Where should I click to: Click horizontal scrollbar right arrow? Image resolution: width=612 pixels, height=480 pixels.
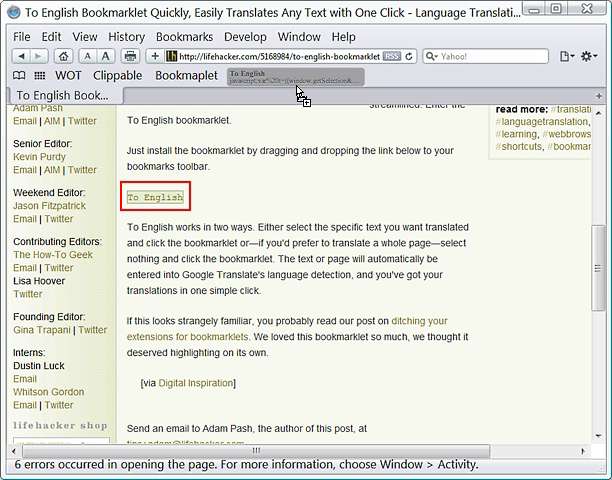583,451
